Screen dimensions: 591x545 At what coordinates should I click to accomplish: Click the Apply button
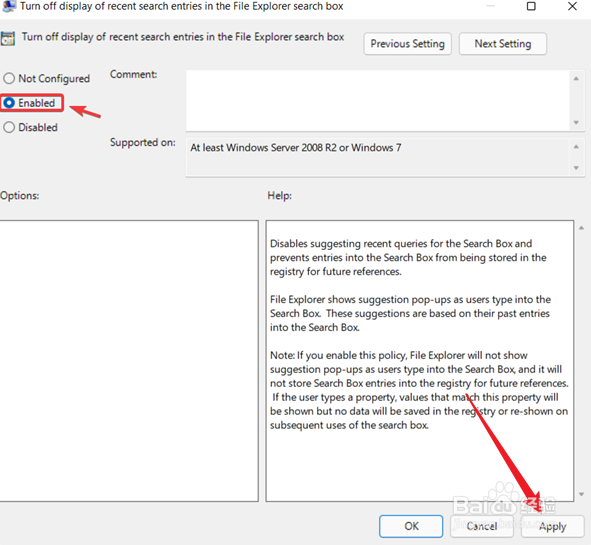pyautogui.click(x=553, y=526)
